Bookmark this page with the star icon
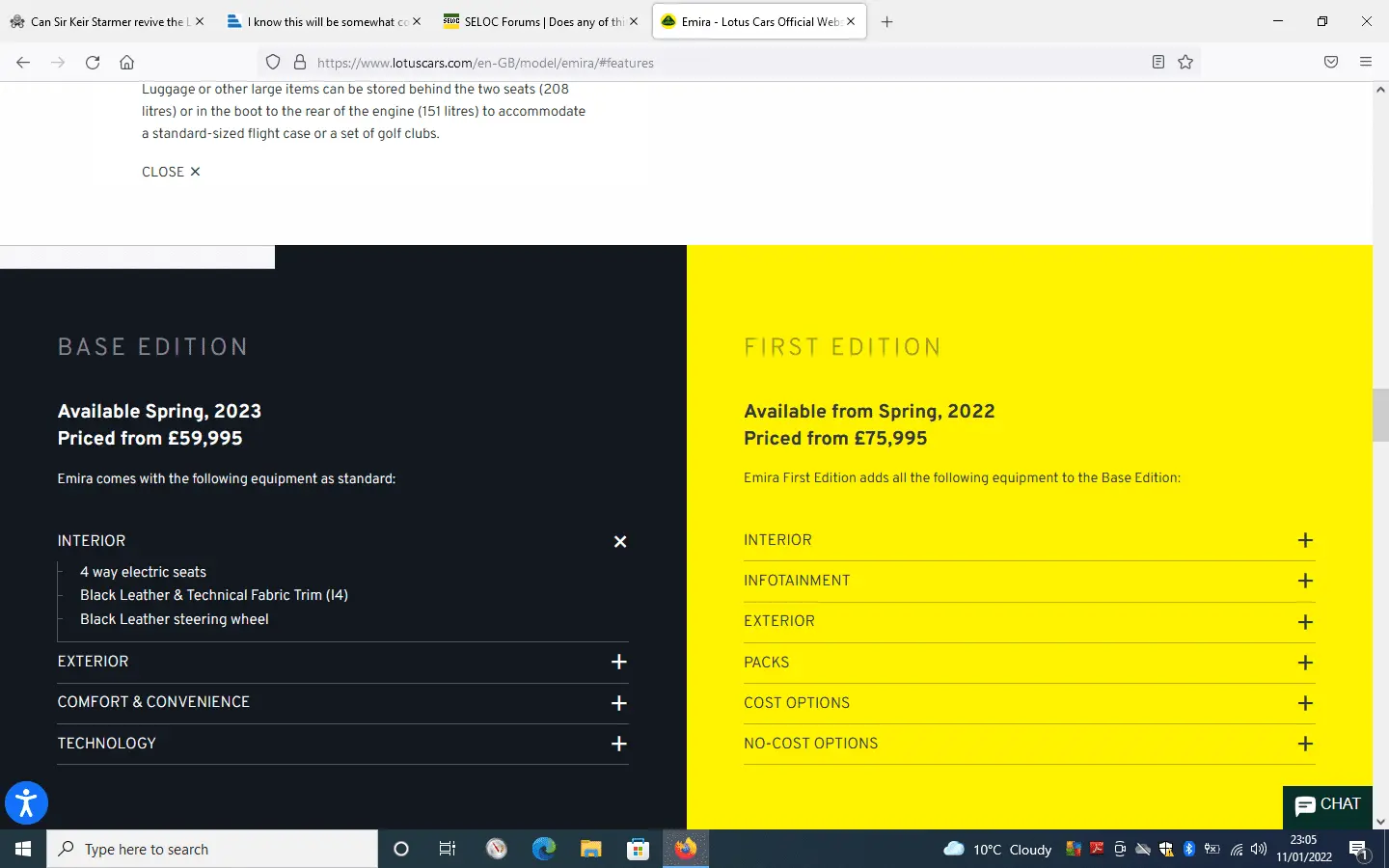1389x868 pixels. pyautogui.click(x=1185, y=63)
